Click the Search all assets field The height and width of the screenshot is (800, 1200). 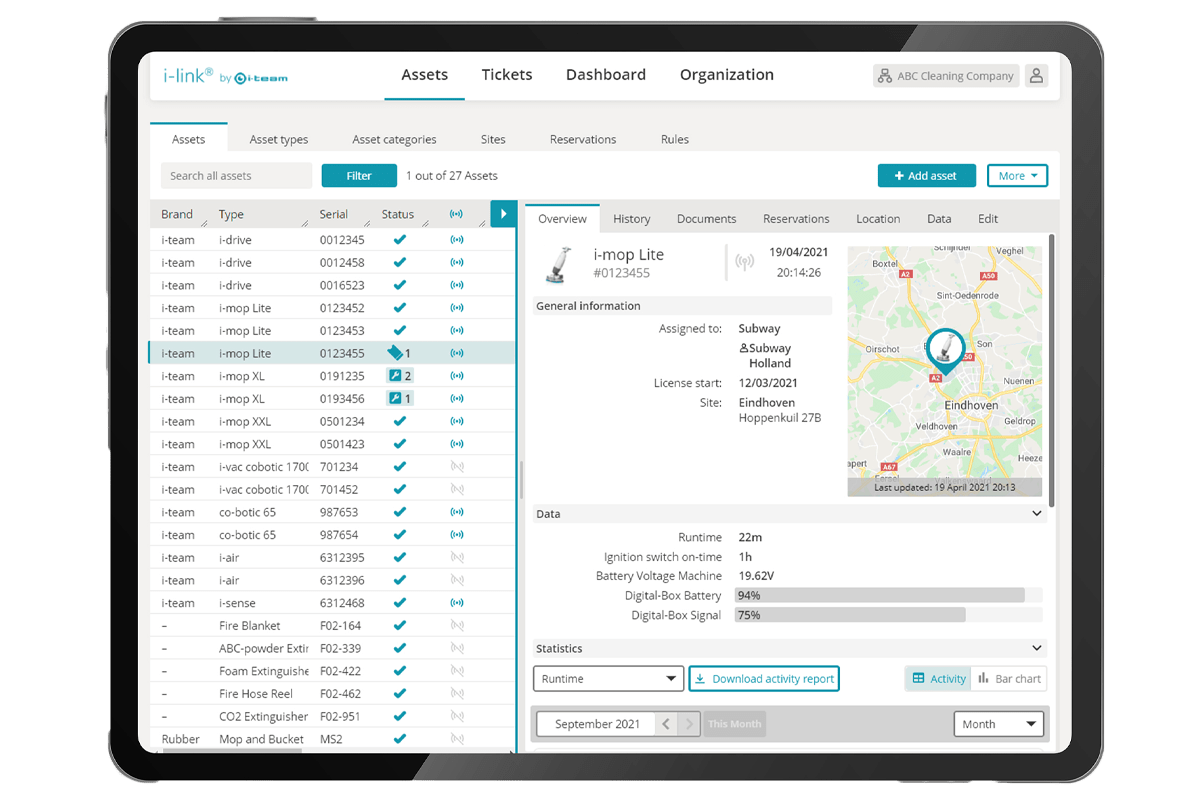(x=236, y=176)
